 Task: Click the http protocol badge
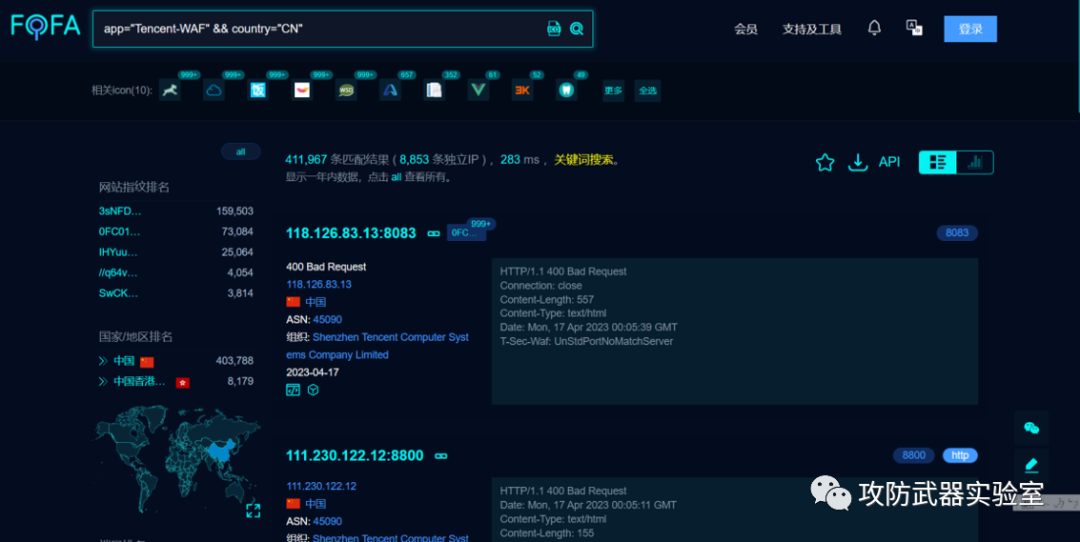pyautogui.click(x=959, y=455)
